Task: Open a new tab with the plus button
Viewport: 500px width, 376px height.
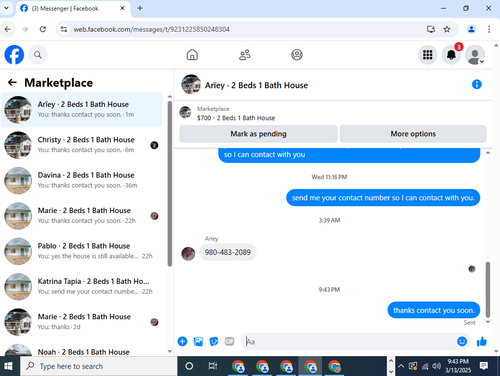Action: click(x=140, y=8)
